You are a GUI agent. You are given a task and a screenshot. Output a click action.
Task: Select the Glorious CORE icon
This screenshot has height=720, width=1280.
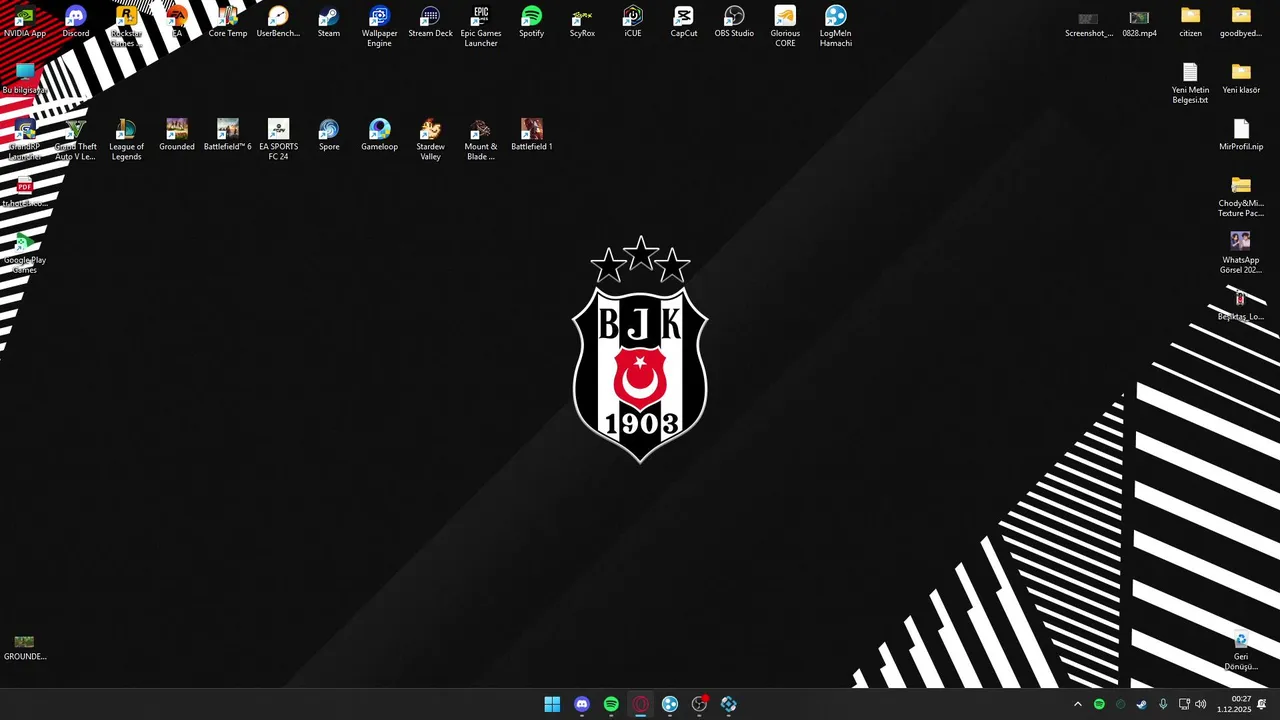(785, 26)
